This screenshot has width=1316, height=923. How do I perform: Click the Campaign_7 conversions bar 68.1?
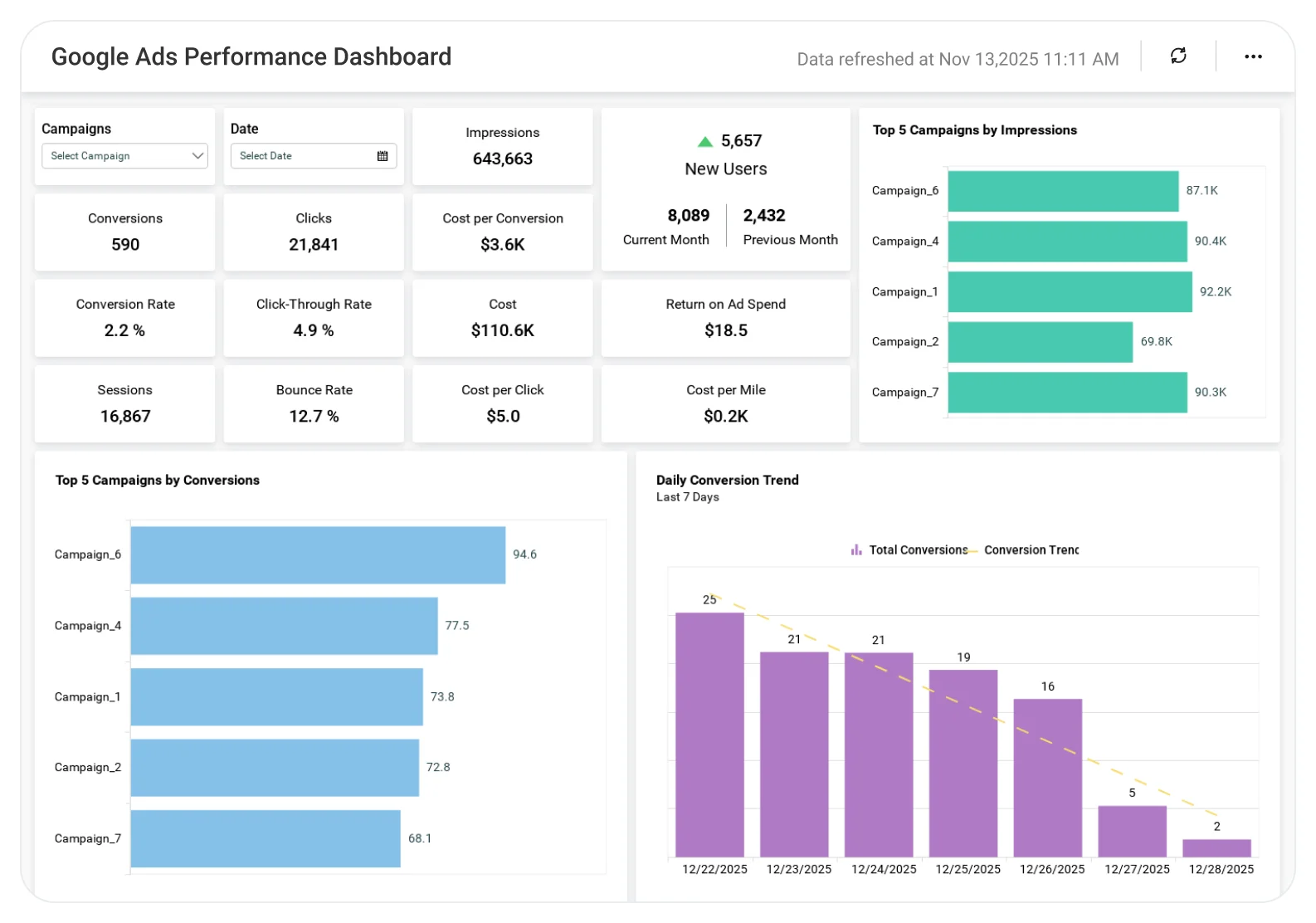266,839
